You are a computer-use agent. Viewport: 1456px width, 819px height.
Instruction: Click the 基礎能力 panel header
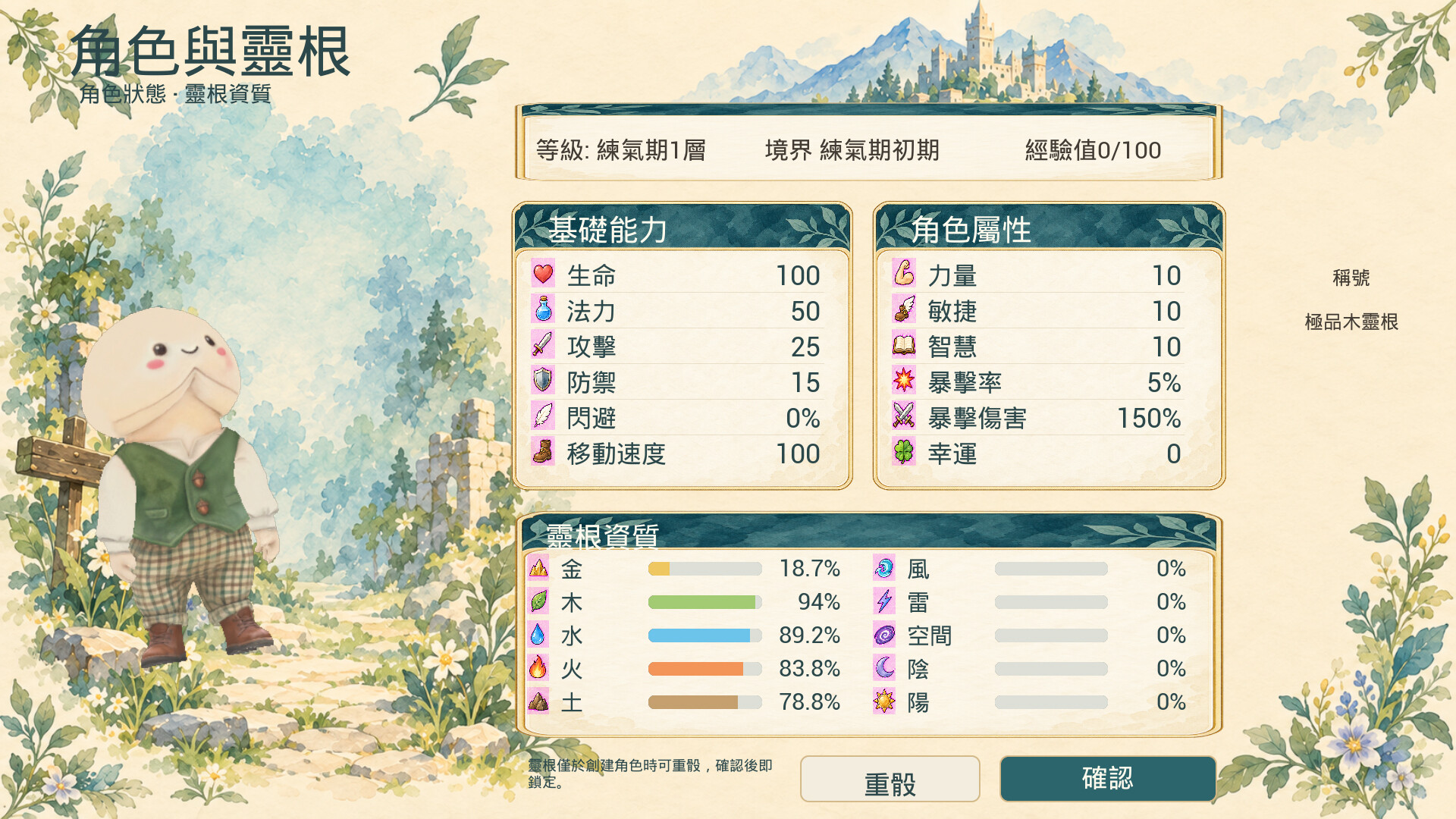(682, 228)
